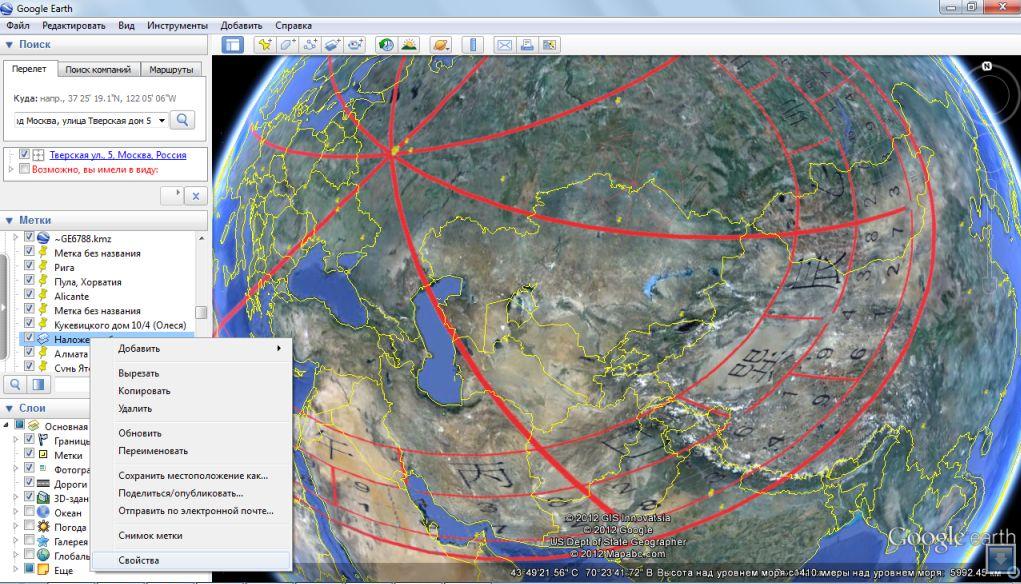Choose Снимок метки in context menu
This screenshot has width=1021, height=584.
191,535
